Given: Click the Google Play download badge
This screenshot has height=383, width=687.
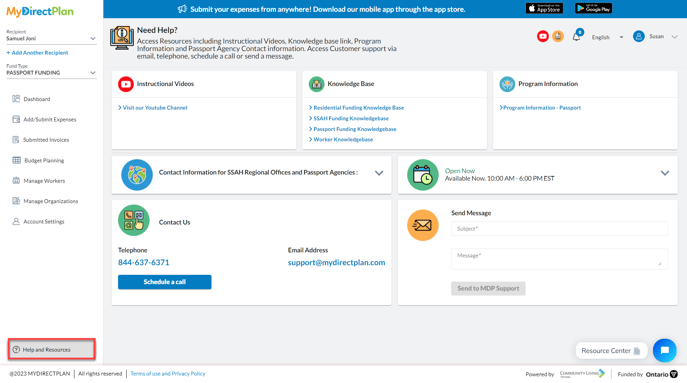Looking at the screenshot, I should 593,8.
